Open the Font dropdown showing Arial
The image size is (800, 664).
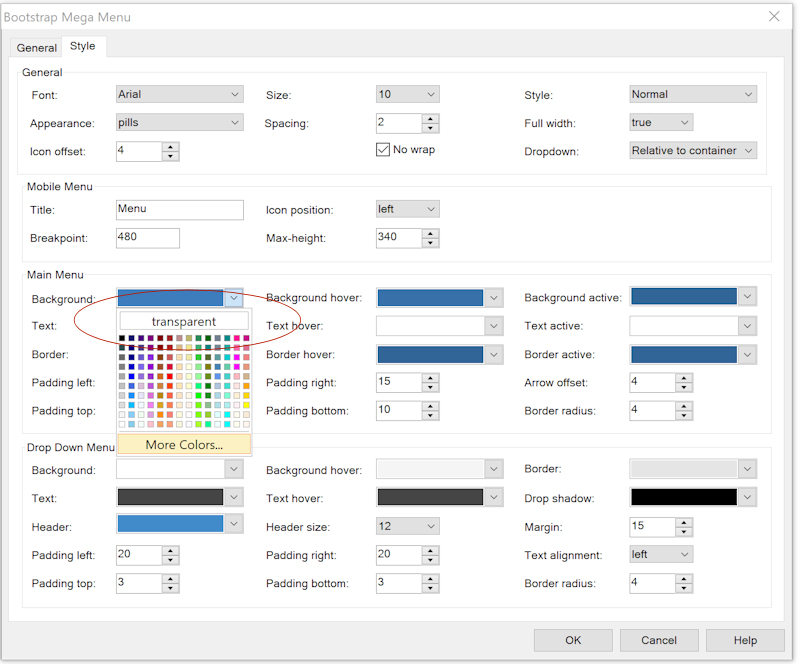point(180,94)
